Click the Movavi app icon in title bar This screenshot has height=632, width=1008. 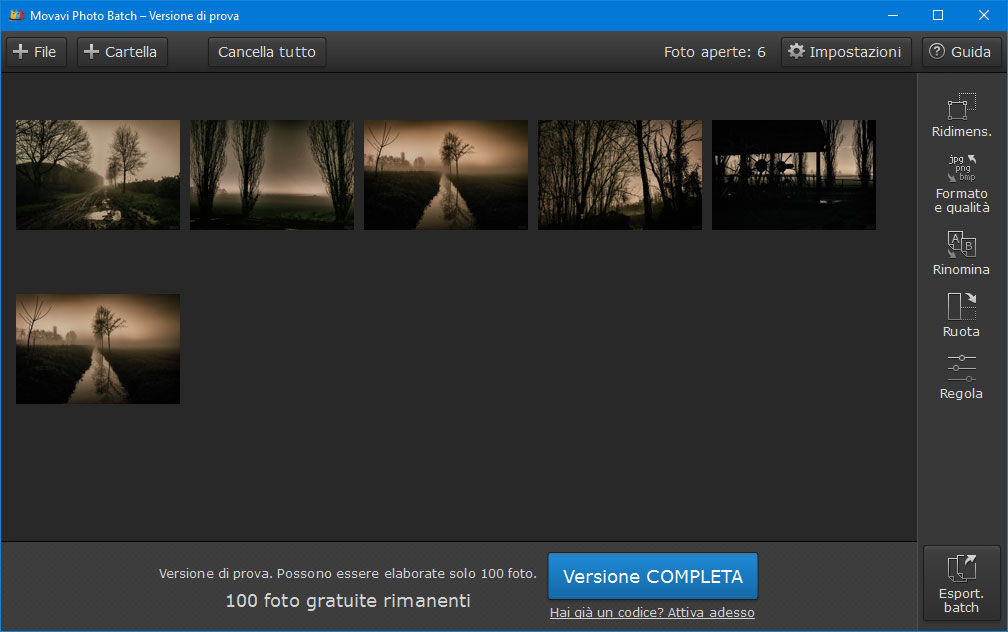click(x=15, y=15)
